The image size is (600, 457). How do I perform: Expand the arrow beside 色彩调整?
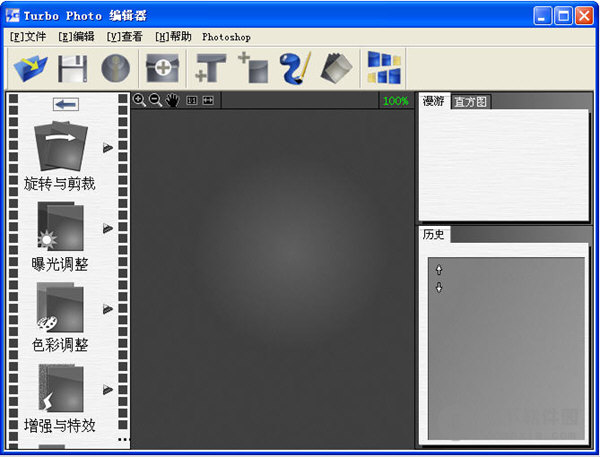[108, 309]
